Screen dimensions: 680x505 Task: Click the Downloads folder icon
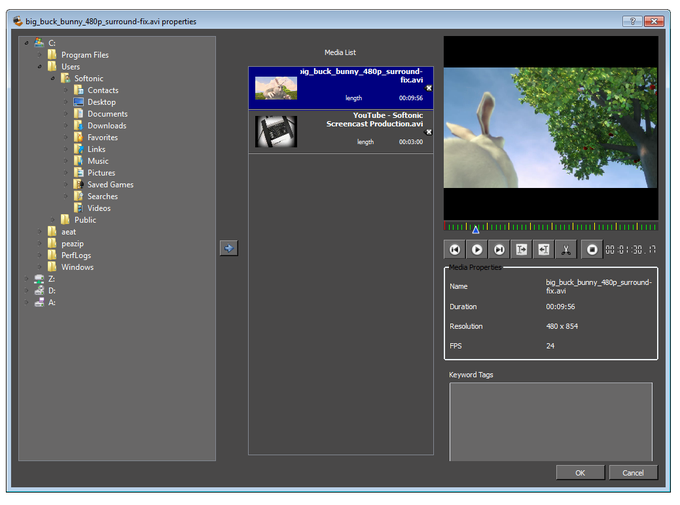click(78, 125)
